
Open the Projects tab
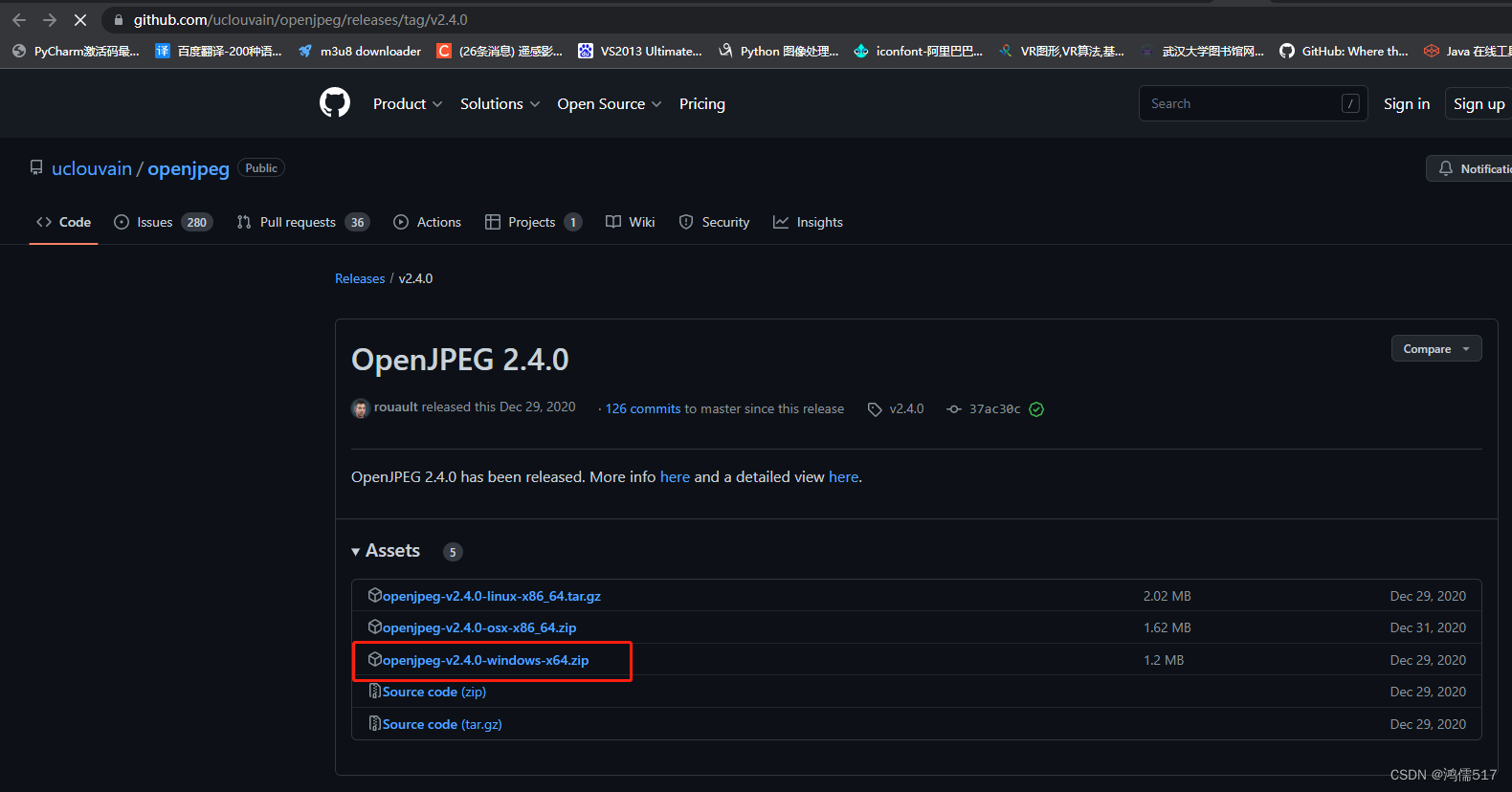click(533, 222)
